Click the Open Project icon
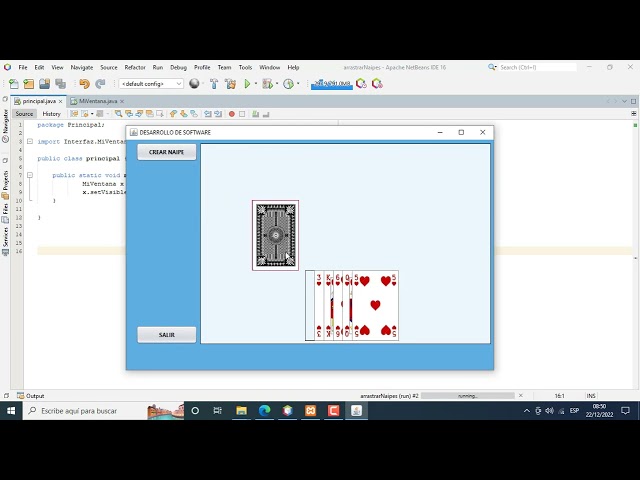This screenshot has width=640, height=480. point(44,84)
